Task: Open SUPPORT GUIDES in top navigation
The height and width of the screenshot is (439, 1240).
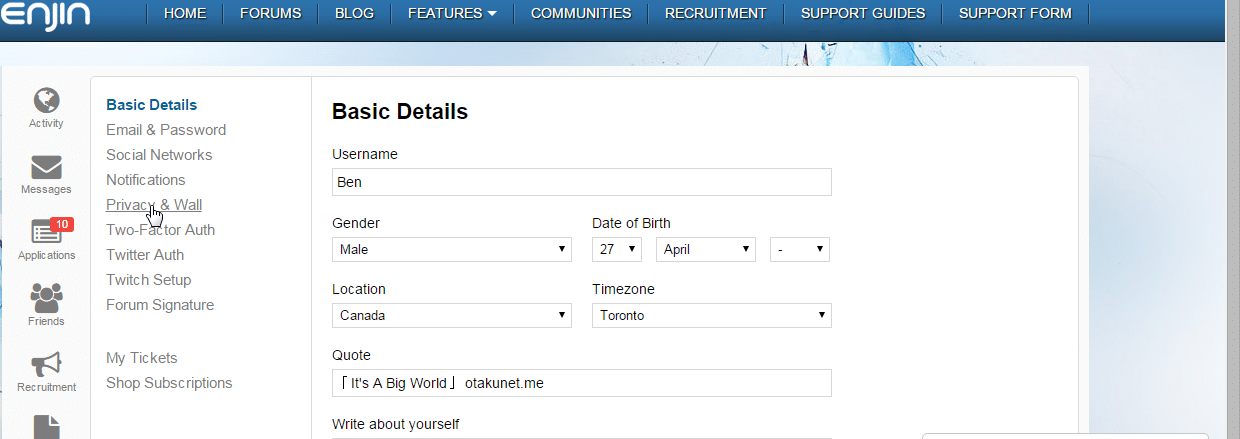Action: tap(863, 13)
